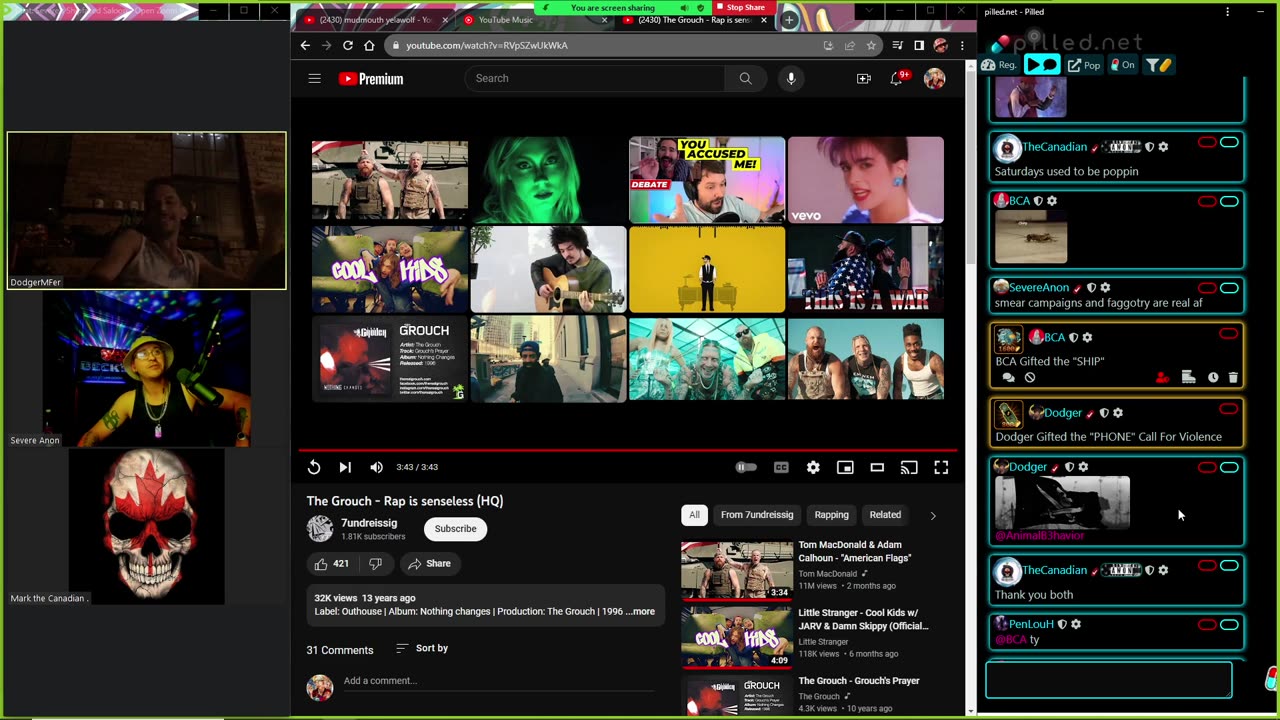Start voice search with the microphone icon
1280x720 pixels.
(791, 78)
